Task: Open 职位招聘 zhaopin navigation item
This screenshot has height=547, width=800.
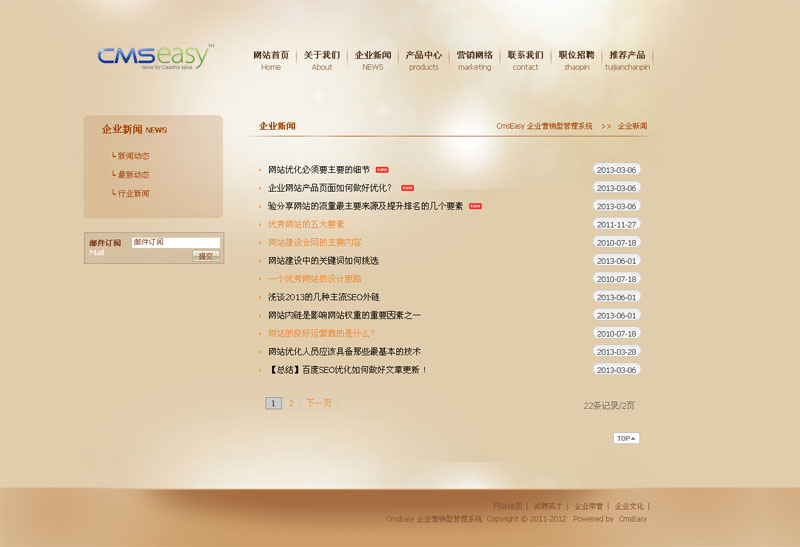Action: (576, 60)
